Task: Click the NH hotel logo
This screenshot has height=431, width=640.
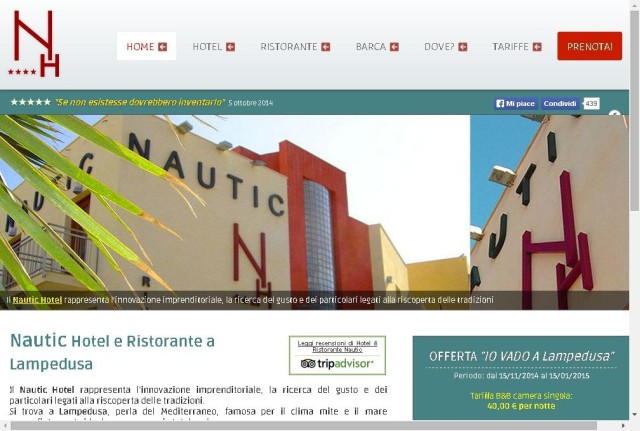Action: click(x=34, y=43)
